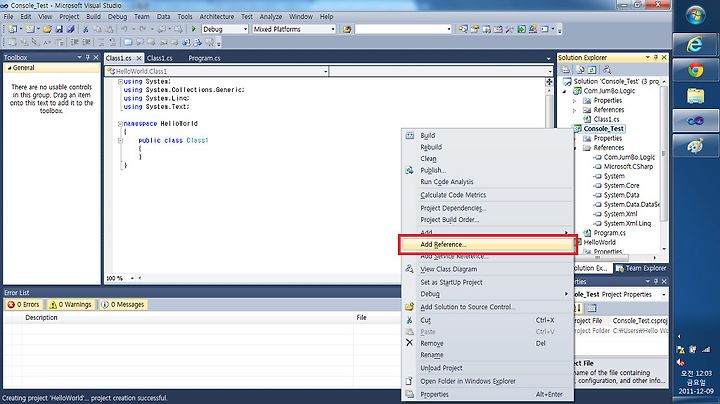
Task: Click the Show All Files icon in Solution Explorer
Action: (x=580, y=70)
